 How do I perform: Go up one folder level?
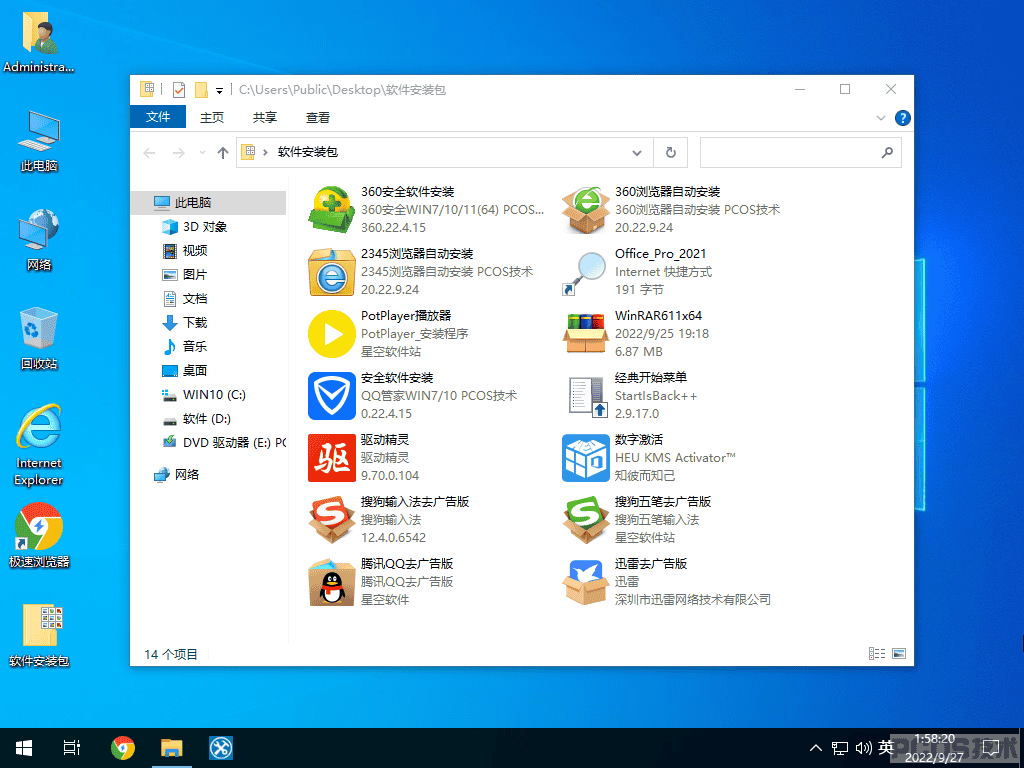(x=223, y=153)
